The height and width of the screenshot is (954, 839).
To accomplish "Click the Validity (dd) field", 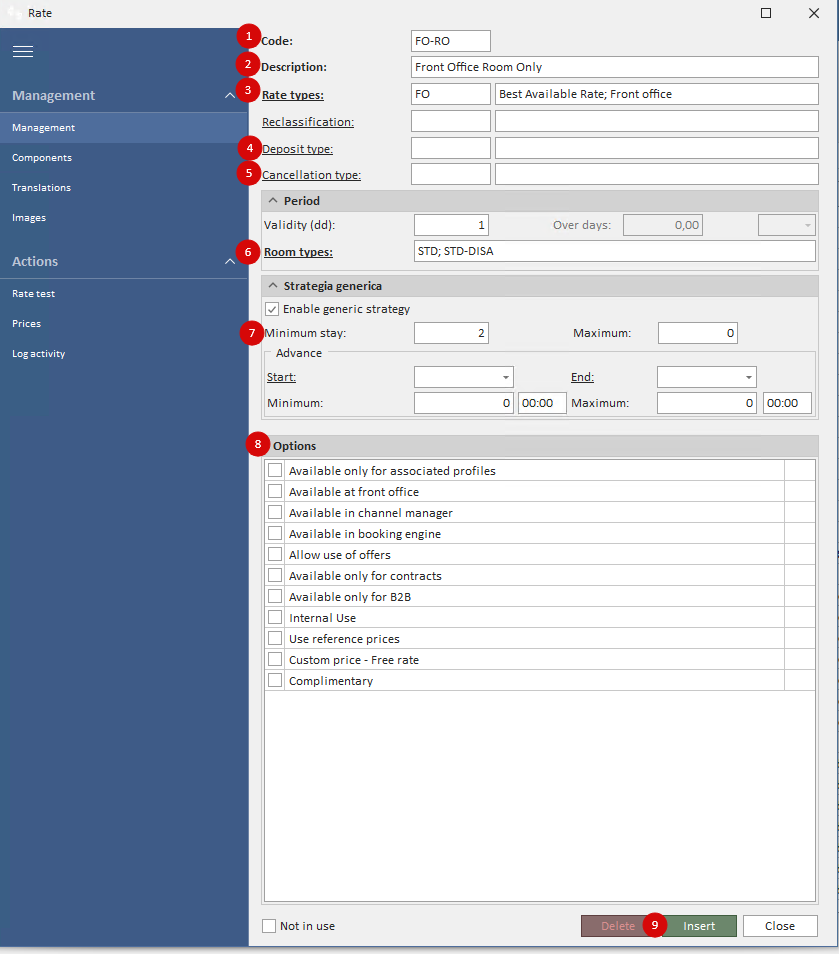I will [x=451, y=225].
